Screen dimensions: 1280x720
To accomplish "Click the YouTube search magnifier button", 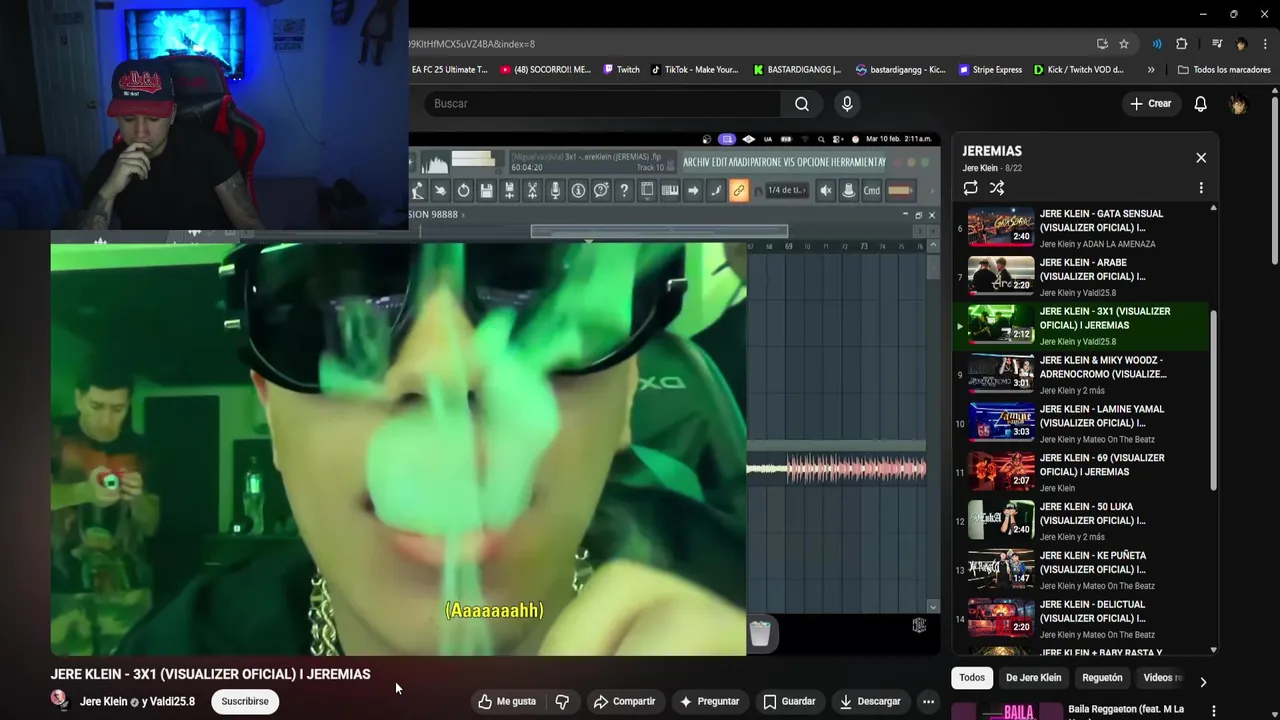I will point(802,104).
